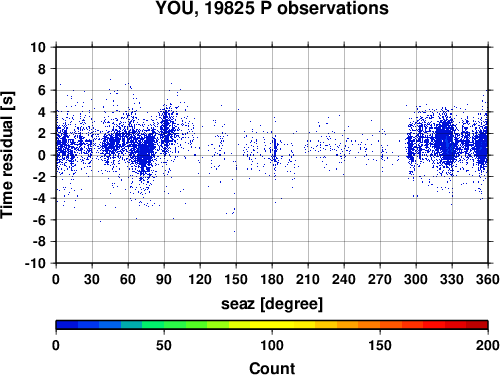The height and width of the screenshot is (375, 500).
Task: Click the x-axis tick label 330
Action: tap(452, 279)
